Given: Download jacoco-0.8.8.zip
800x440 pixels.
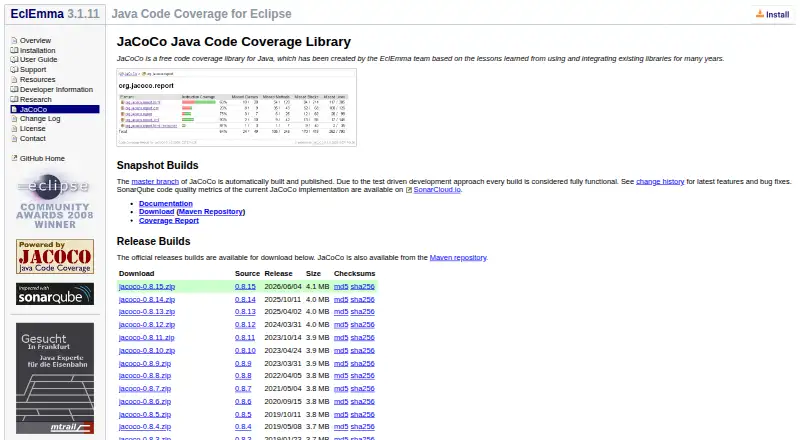Looking at the screenshot, I should (145, 376).
